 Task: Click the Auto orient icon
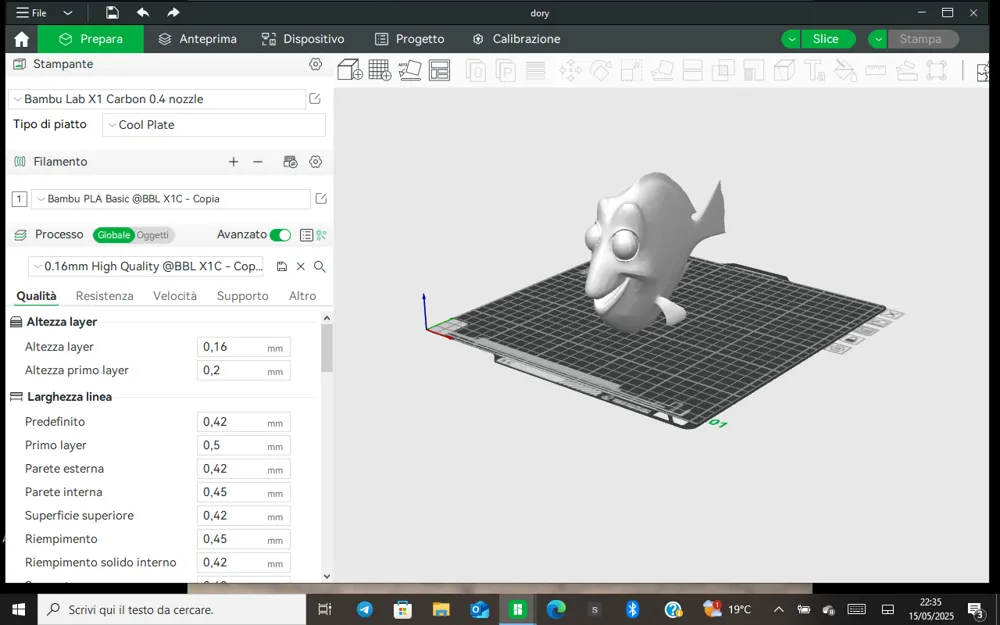[x=410, y=70]
